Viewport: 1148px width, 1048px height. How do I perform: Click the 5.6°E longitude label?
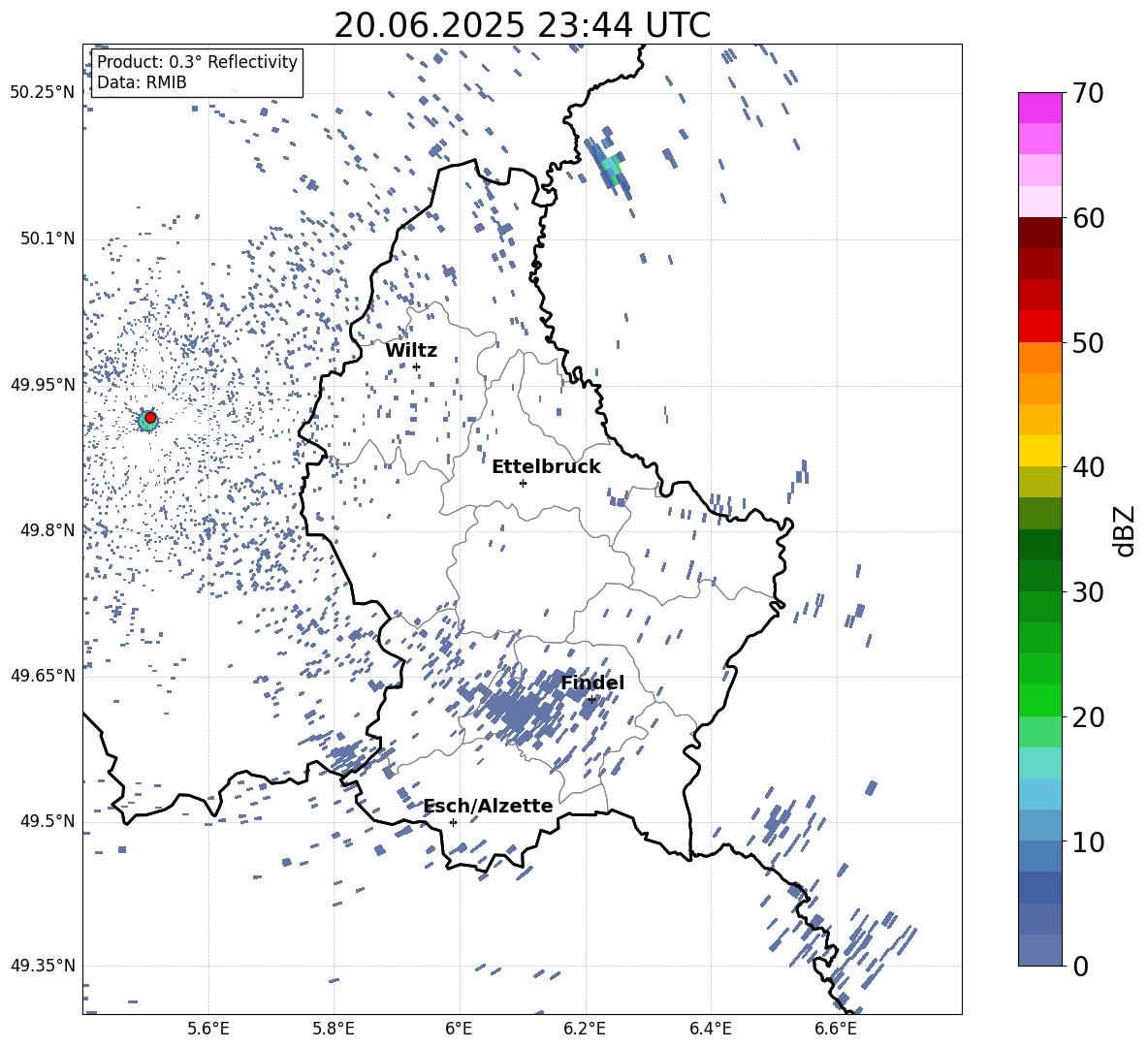(208, 1029)
